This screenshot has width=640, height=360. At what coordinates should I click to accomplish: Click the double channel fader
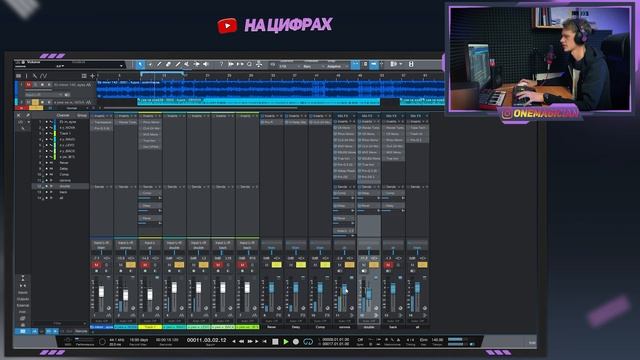click(369, 294)
